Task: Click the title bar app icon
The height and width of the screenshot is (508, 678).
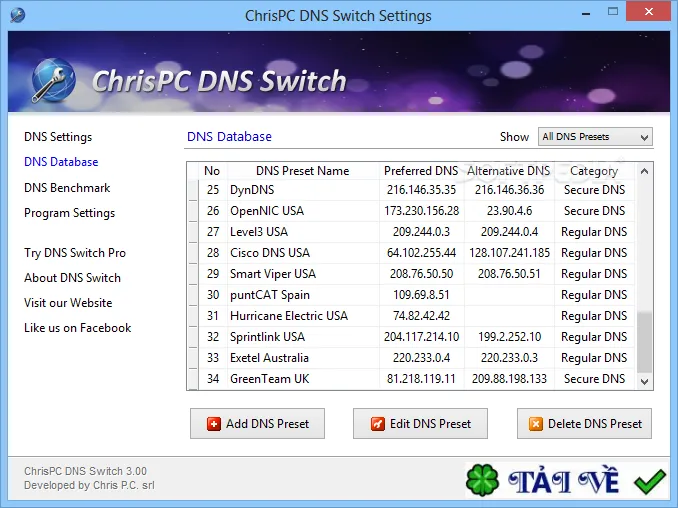Action: 17,16
